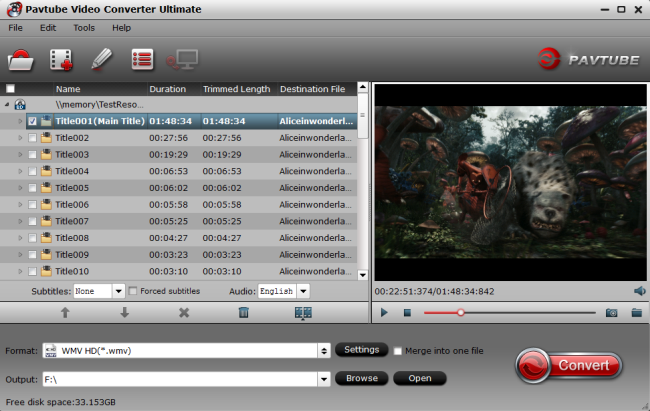650x411 pixels.
Task: Click the Browse button
Action: pos(361,378)
